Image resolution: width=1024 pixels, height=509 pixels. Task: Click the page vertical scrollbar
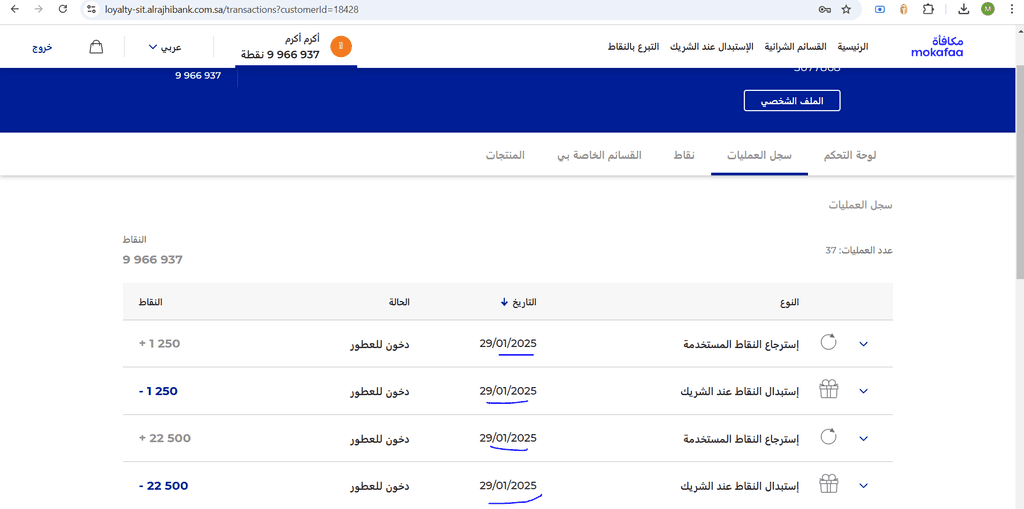point(1019,171)
